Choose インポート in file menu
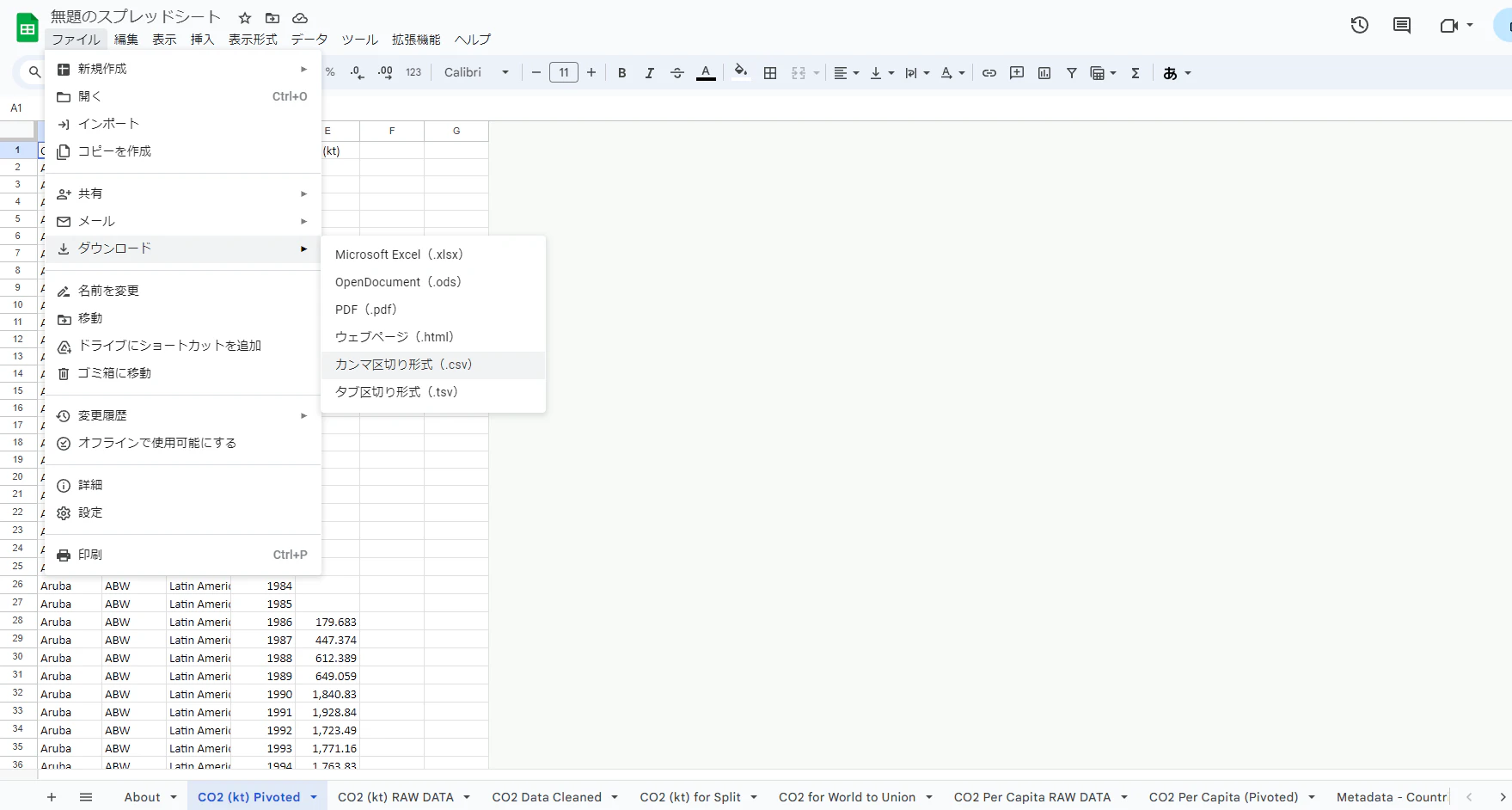The width and height of the screenshot is (1512, 810). (183, 124)
